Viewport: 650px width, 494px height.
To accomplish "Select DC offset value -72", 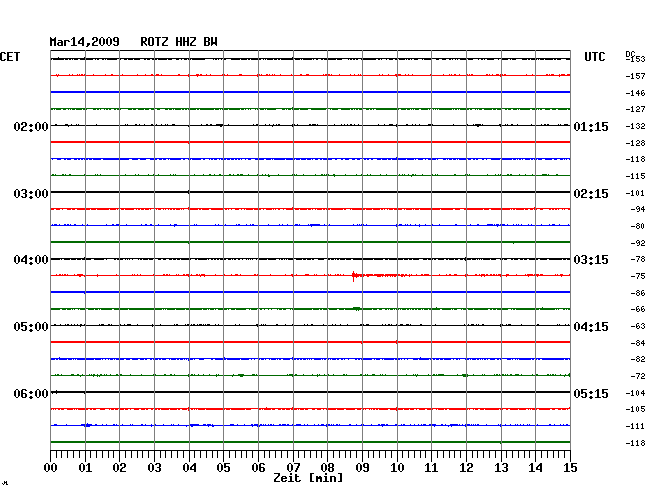I will [638, 377].
